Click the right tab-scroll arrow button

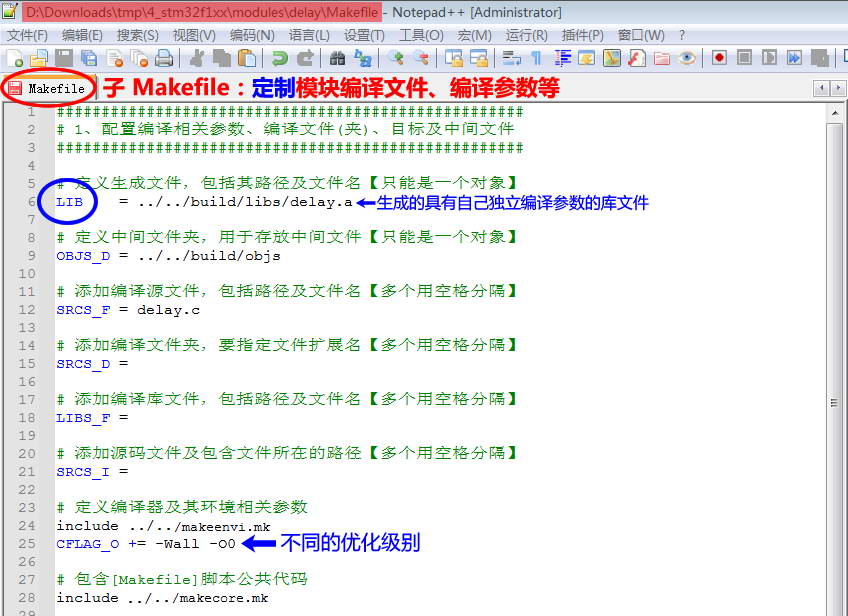[x=840, y=87]
